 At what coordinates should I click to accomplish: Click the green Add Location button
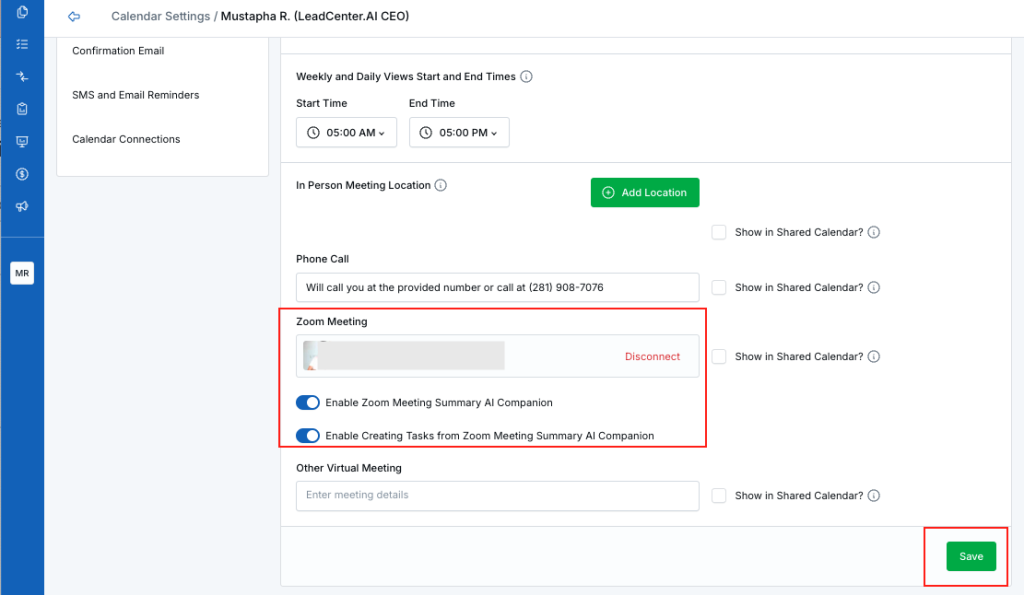click(x=645, y=192)
